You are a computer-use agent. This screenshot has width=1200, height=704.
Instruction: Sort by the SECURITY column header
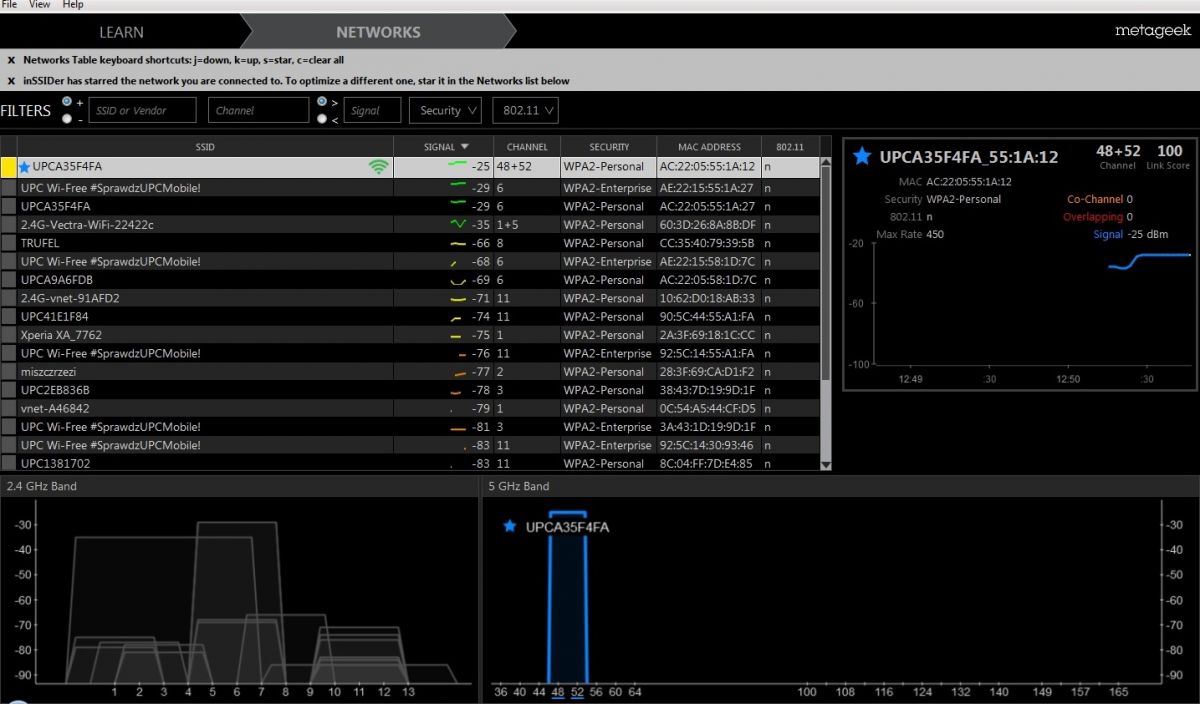click(608, 147)
